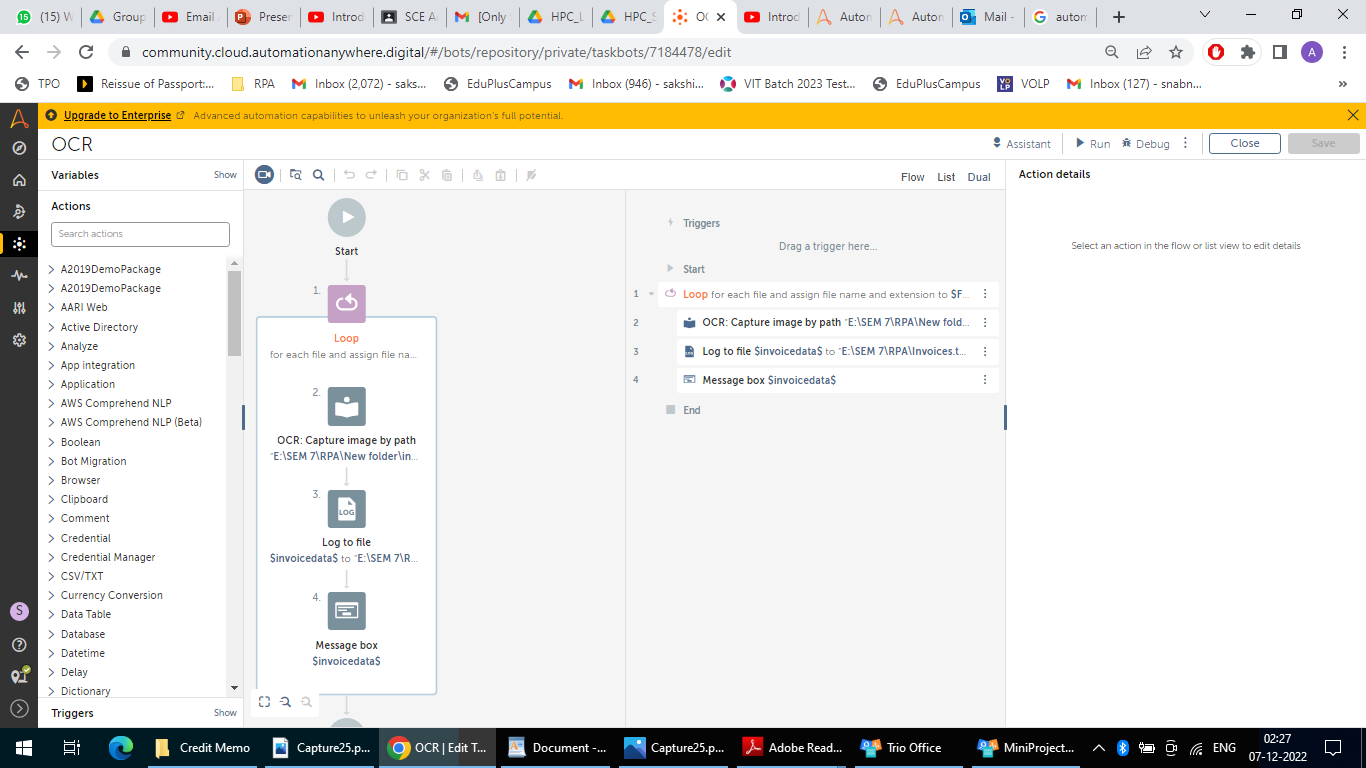Open options menu for Loop row

(985, 294)
